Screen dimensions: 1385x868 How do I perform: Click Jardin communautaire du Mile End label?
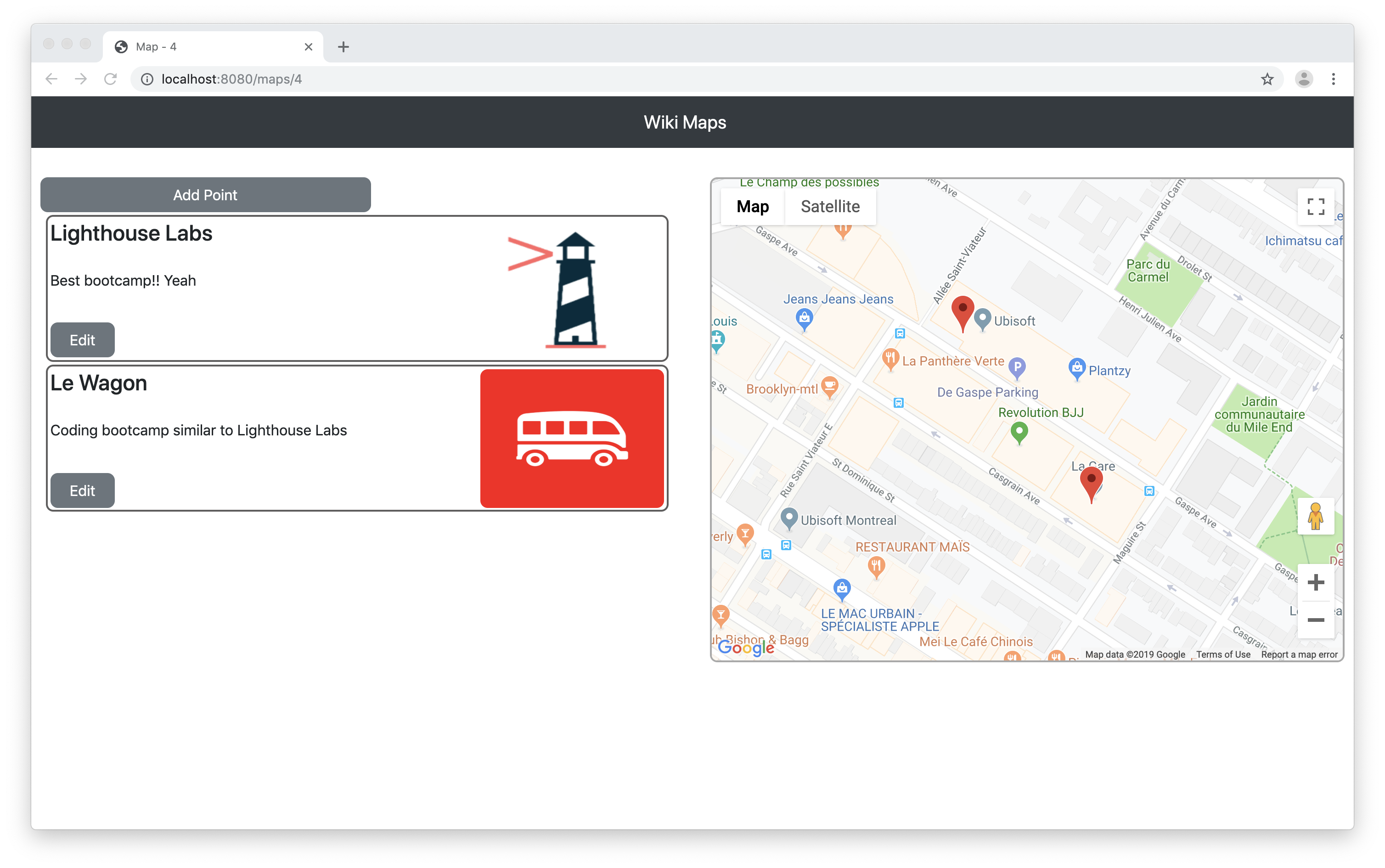point(1259,414)
